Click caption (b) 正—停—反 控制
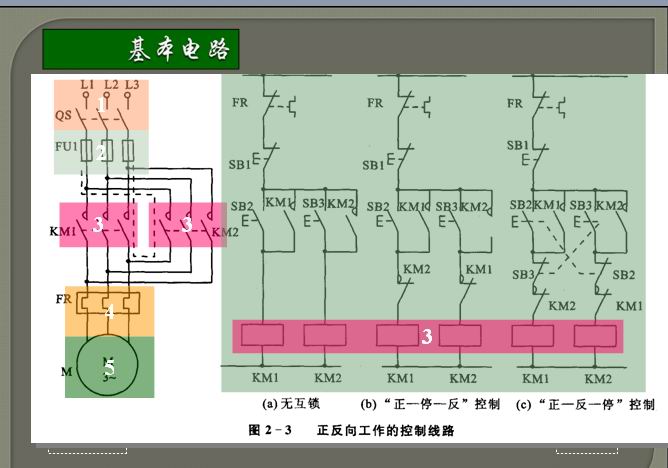This screenshot has width=668, height=468. tap(430, 405)
